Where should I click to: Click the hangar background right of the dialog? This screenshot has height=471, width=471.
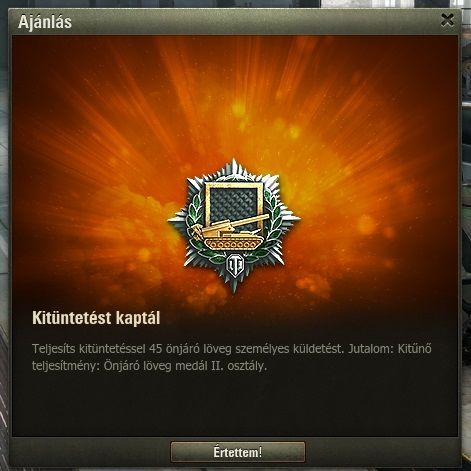[x=467, y=233]
